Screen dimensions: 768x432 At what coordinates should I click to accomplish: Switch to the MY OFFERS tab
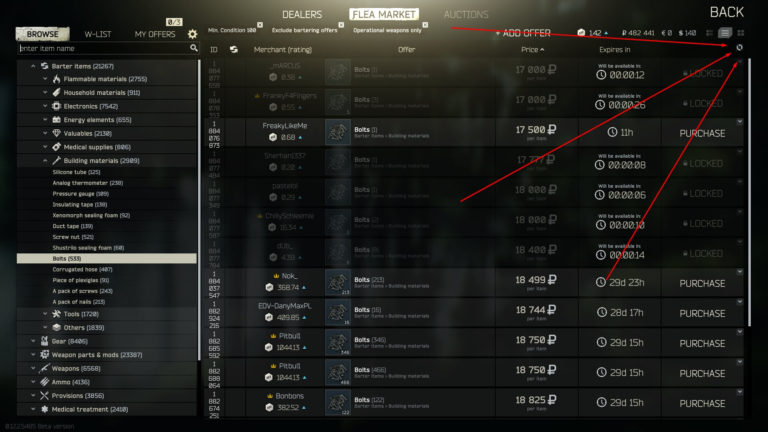[x=155, y=34]
